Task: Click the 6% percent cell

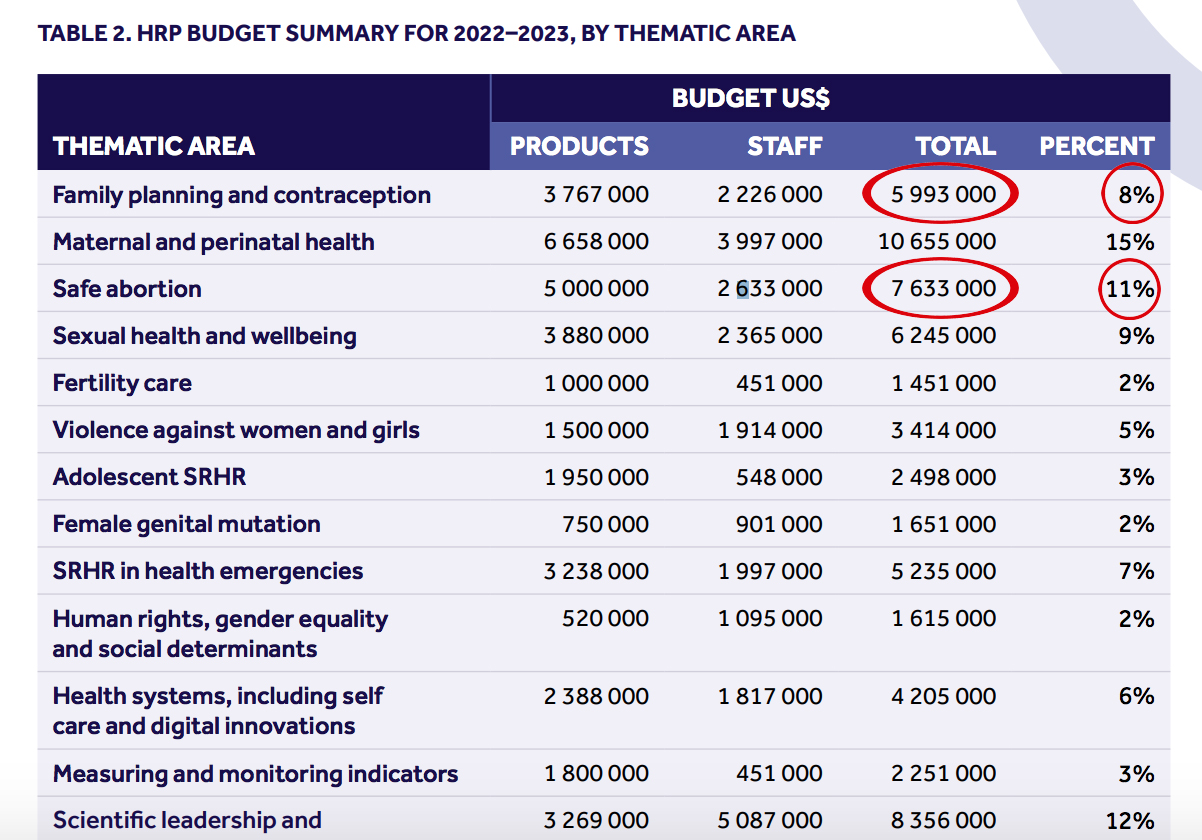Action: (x=1137, y=696)
